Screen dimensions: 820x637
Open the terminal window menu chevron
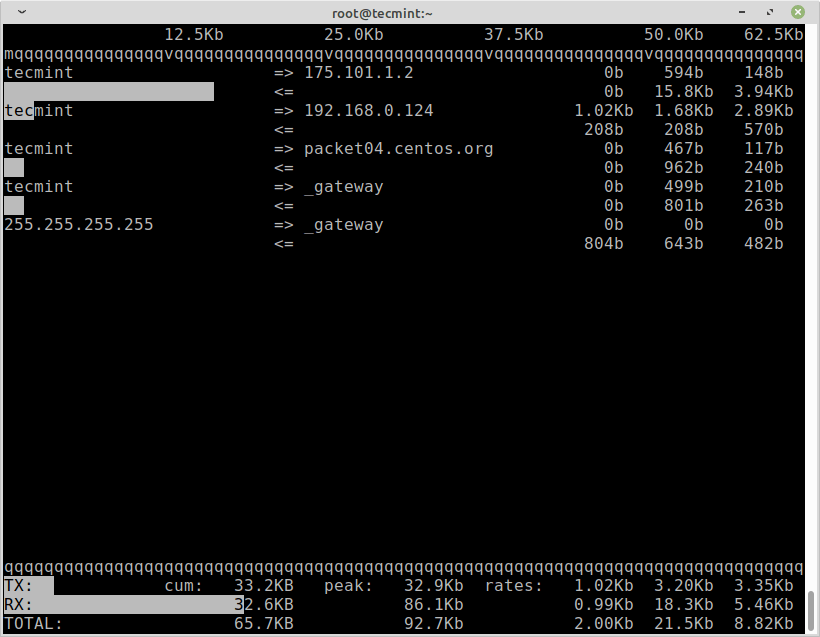pos(20,12)
